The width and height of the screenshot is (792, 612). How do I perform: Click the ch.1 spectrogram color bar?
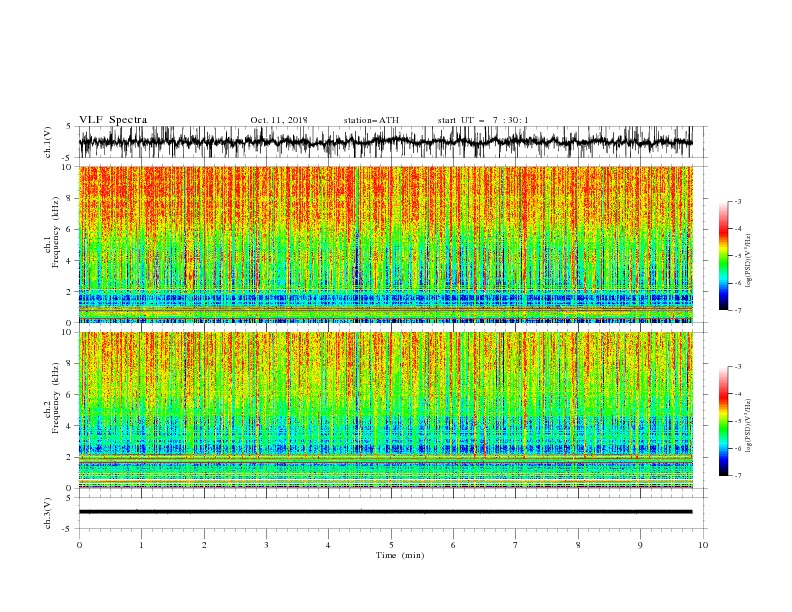pos(723,256)
